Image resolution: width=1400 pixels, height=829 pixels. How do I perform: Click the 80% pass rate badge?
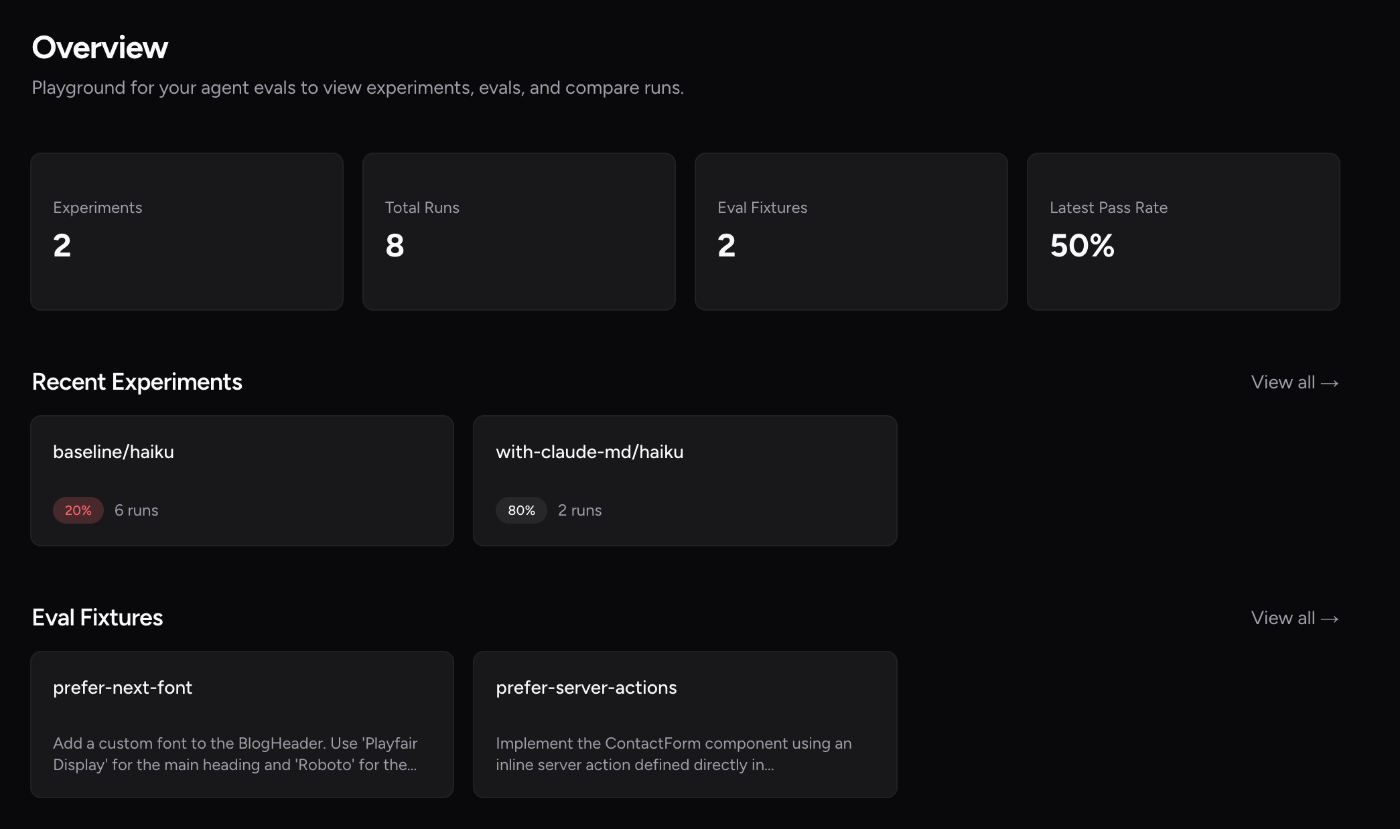click(x=521, y=510)
